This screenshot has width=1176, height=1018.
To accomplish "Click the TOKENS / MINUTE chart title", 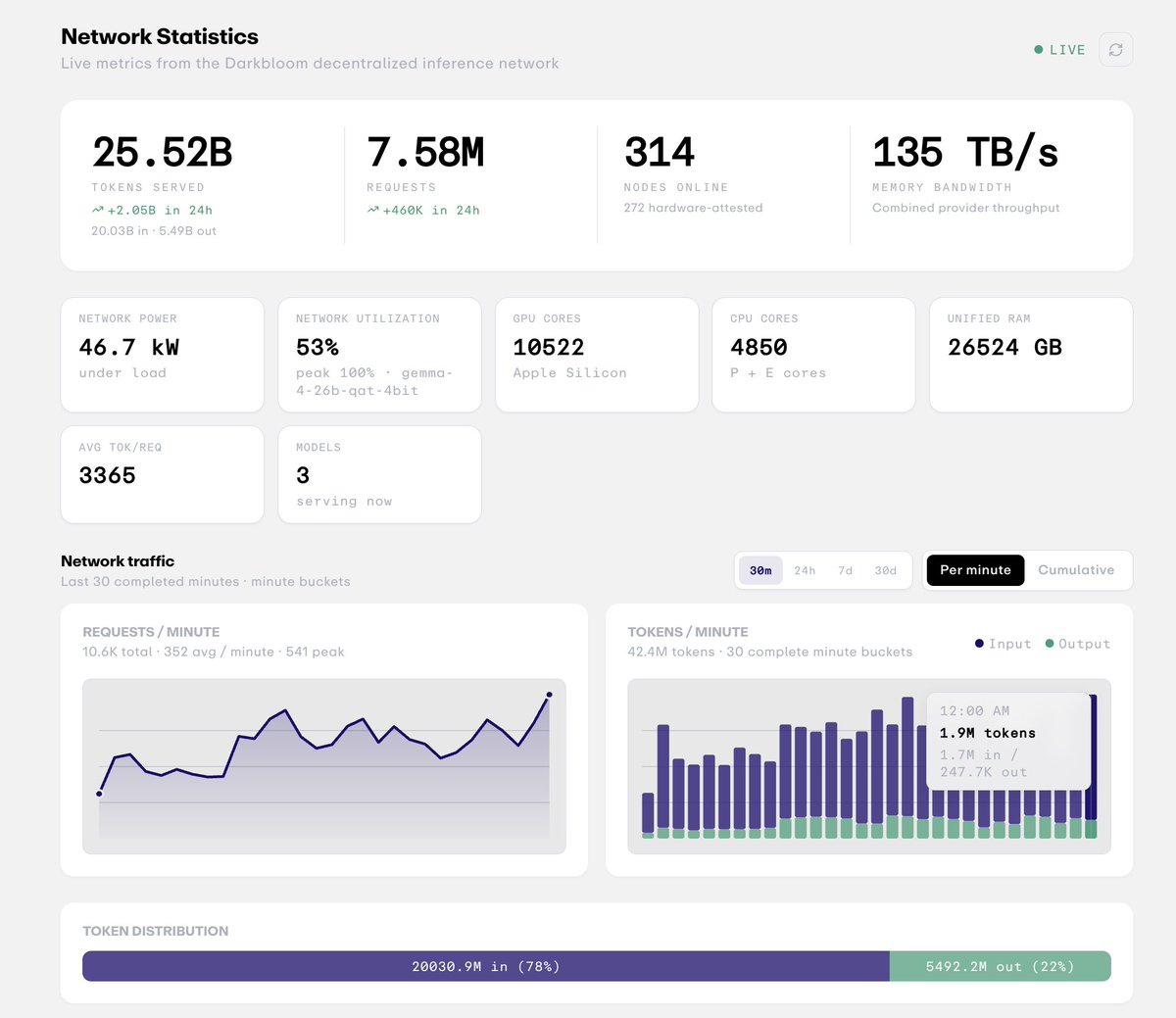I will 688,632.
